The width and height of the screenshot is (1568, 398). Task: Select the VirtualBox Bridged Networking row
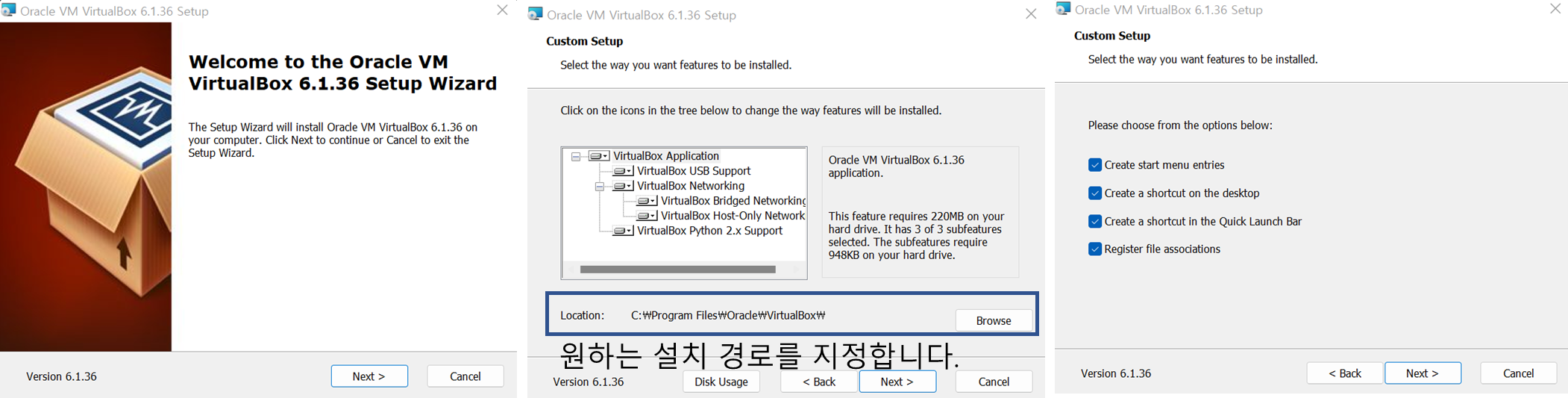tap(733, 201)
